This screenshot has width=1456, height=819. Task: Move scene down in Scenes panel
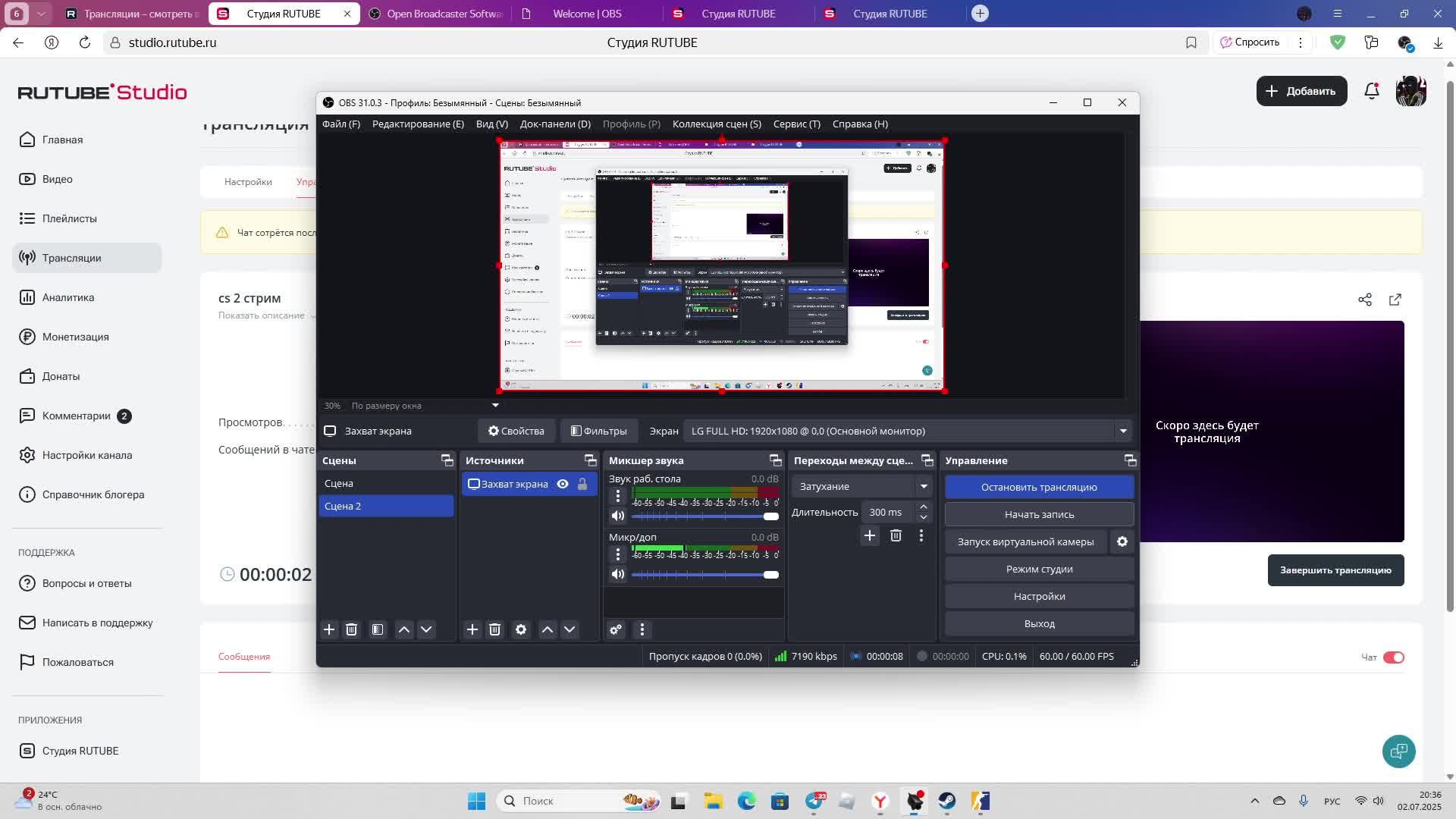pos(426,629)
